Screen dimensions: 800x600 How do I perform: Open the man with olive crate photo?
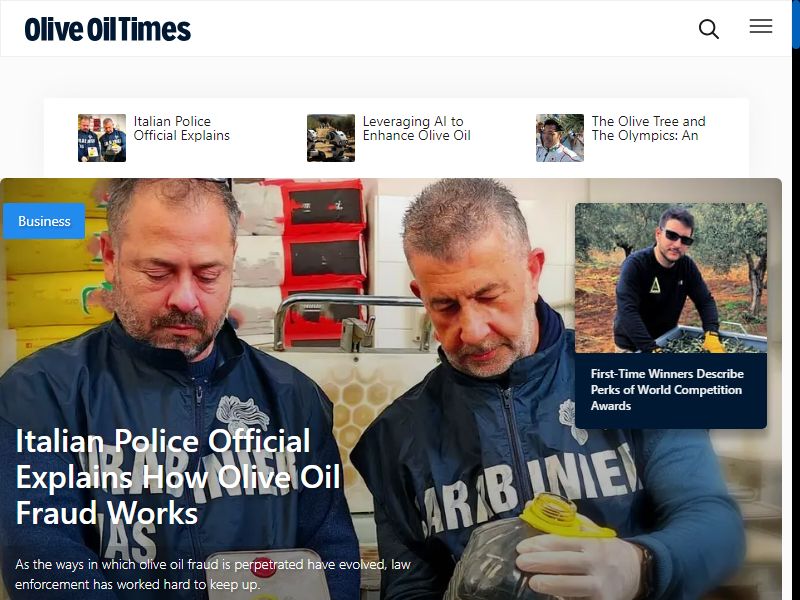click(x=671, y=278)
